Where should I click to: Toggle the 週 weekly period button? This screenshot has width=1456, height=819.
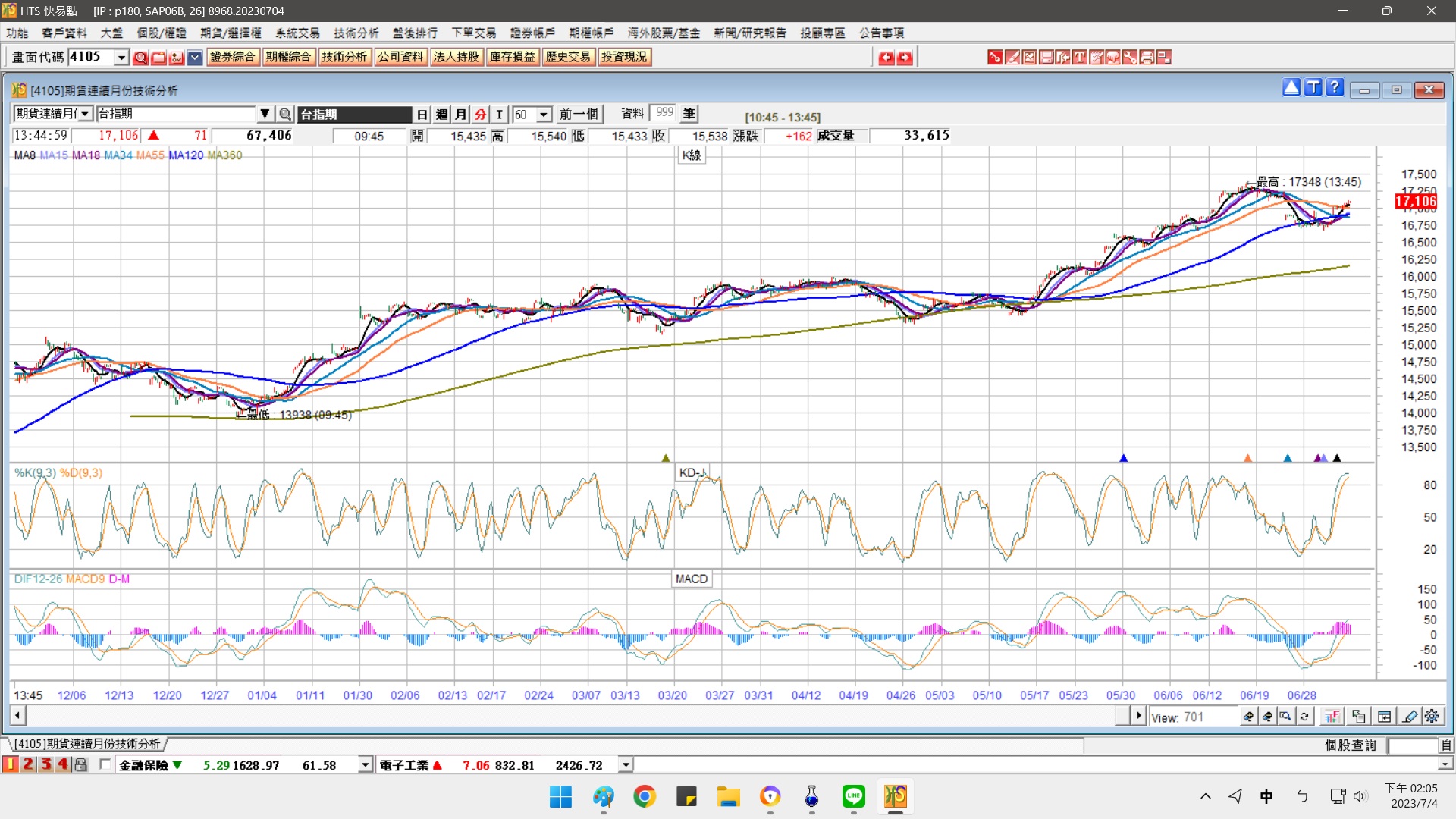click(441, 115)
